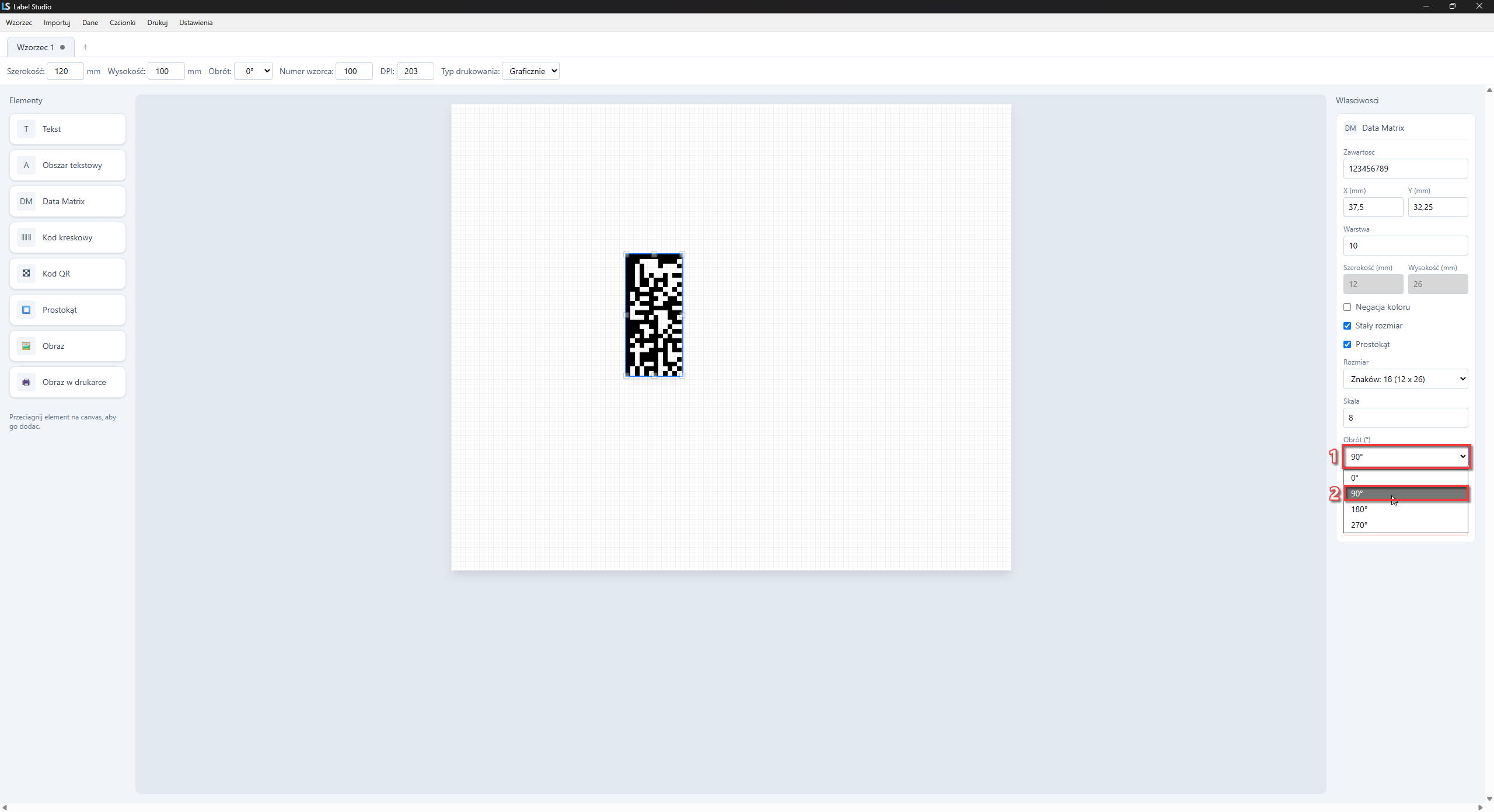
Task: Click the Tekst element T icon
Action: (x=26, y=129)
